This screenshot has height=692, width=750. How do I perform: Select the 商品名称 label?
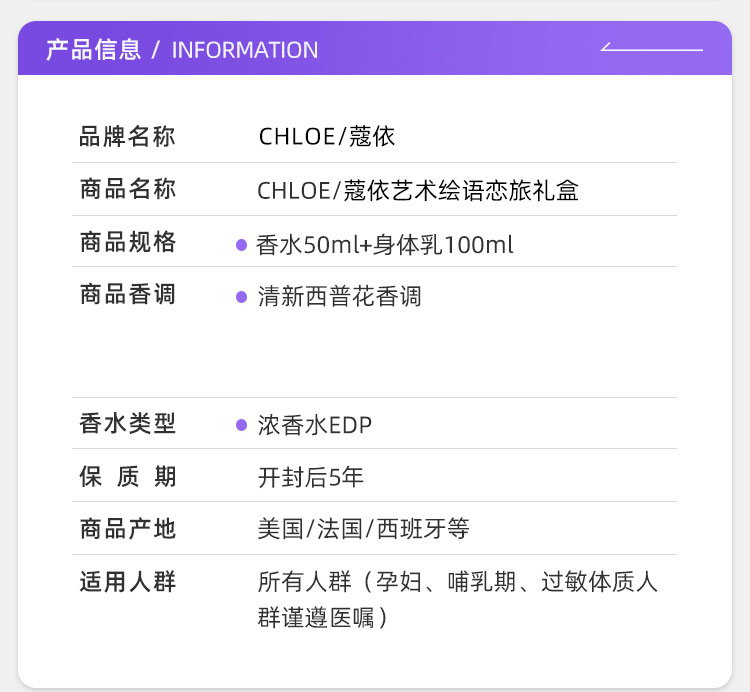point(127,189)
